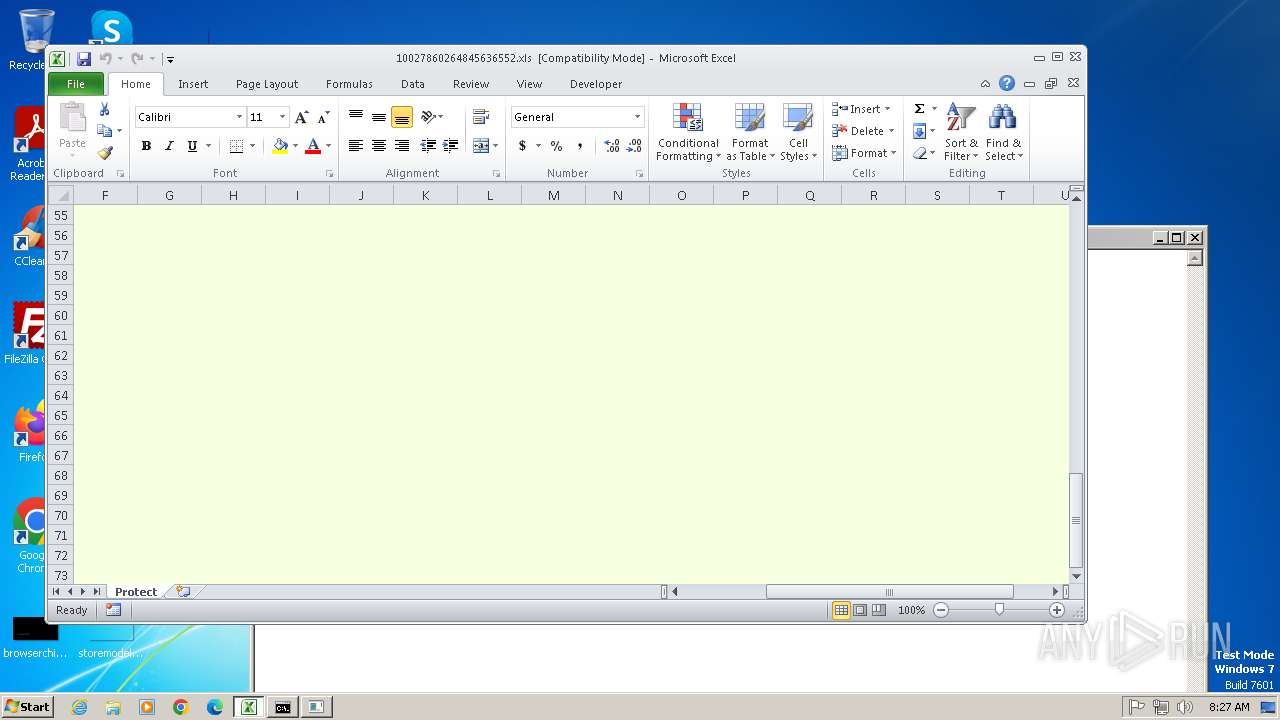Open Conditional Formatting
The width and height of the screenshot is (1280, 720).
[688, 132]
